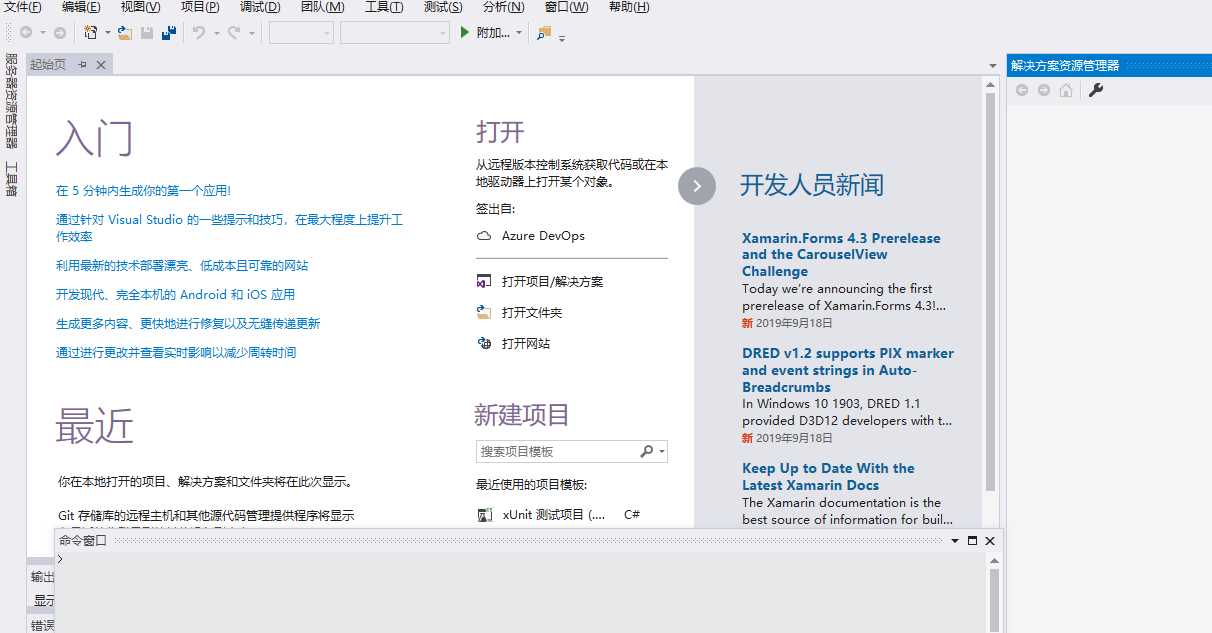This screenshot has width=1212, height=633.
Task: Click the wrench settings icon in 解决方案资源管理器
Action: point(1096,90)
